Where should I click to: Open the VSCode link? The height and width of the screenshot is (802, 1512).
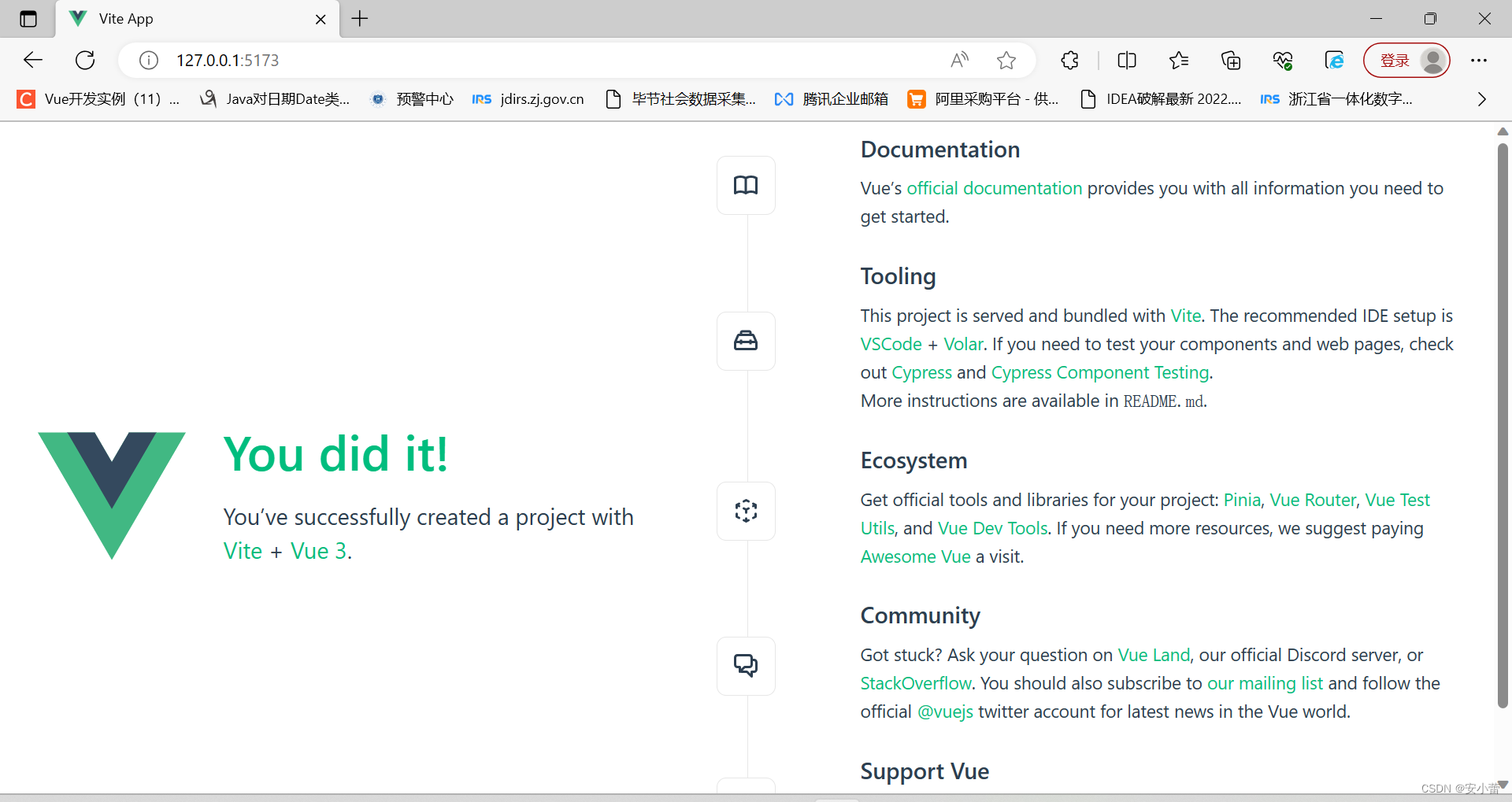coord(891,344)
